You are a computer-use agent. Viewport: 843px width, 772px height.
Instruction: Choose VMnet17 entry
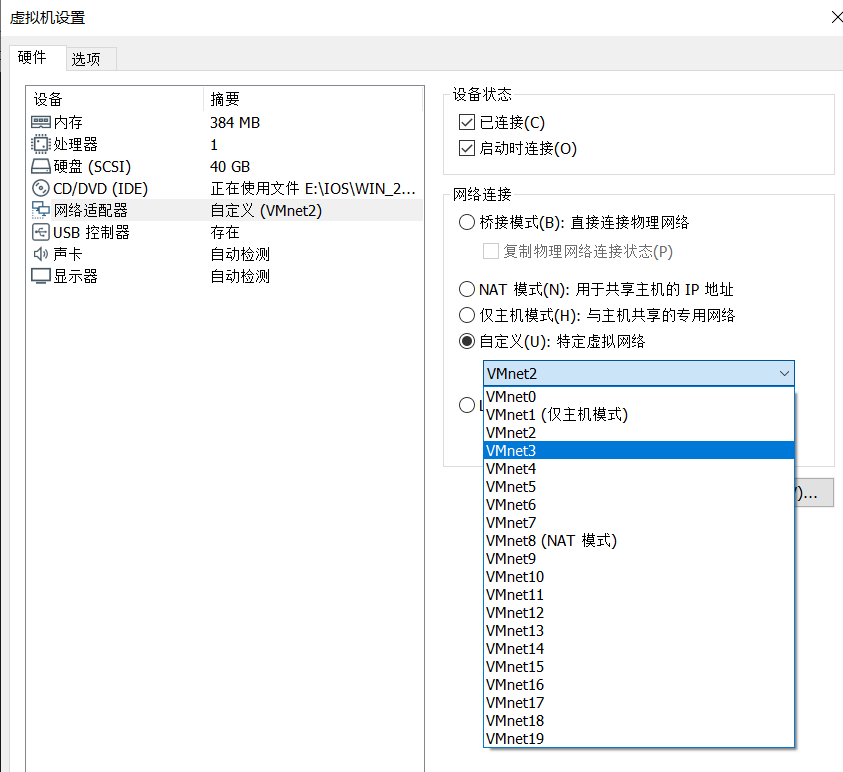click(x=639, y=703)
